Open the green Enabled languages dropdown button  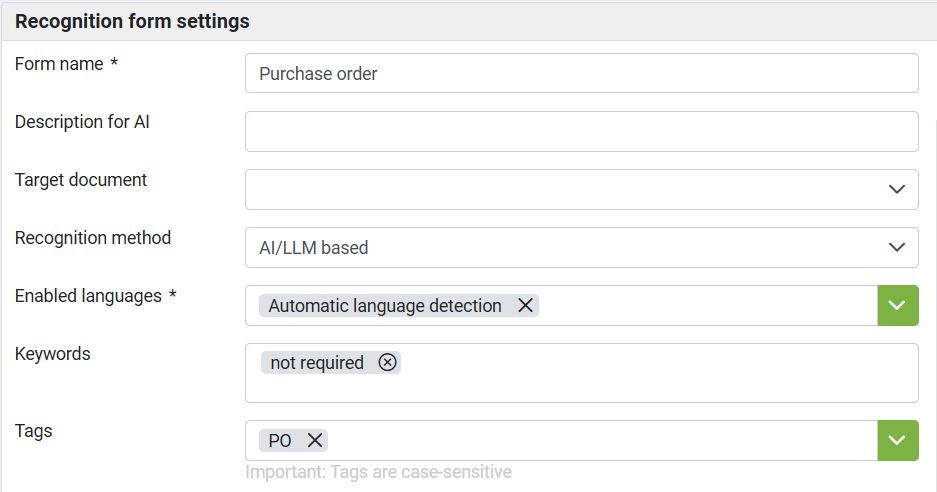click(897, 306)
